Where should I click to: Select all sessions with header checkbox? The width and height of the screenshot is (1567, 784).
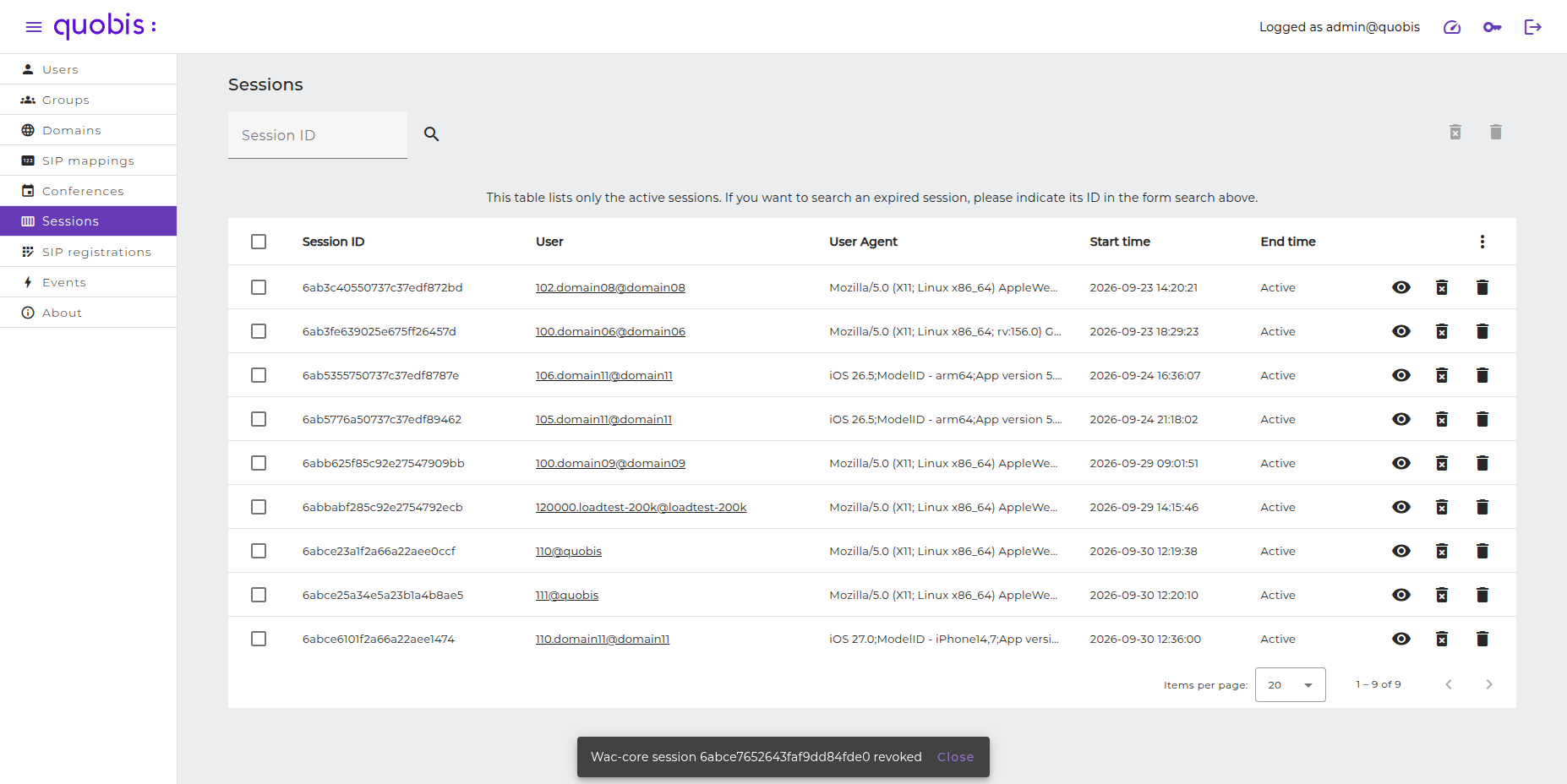point(259,242)
